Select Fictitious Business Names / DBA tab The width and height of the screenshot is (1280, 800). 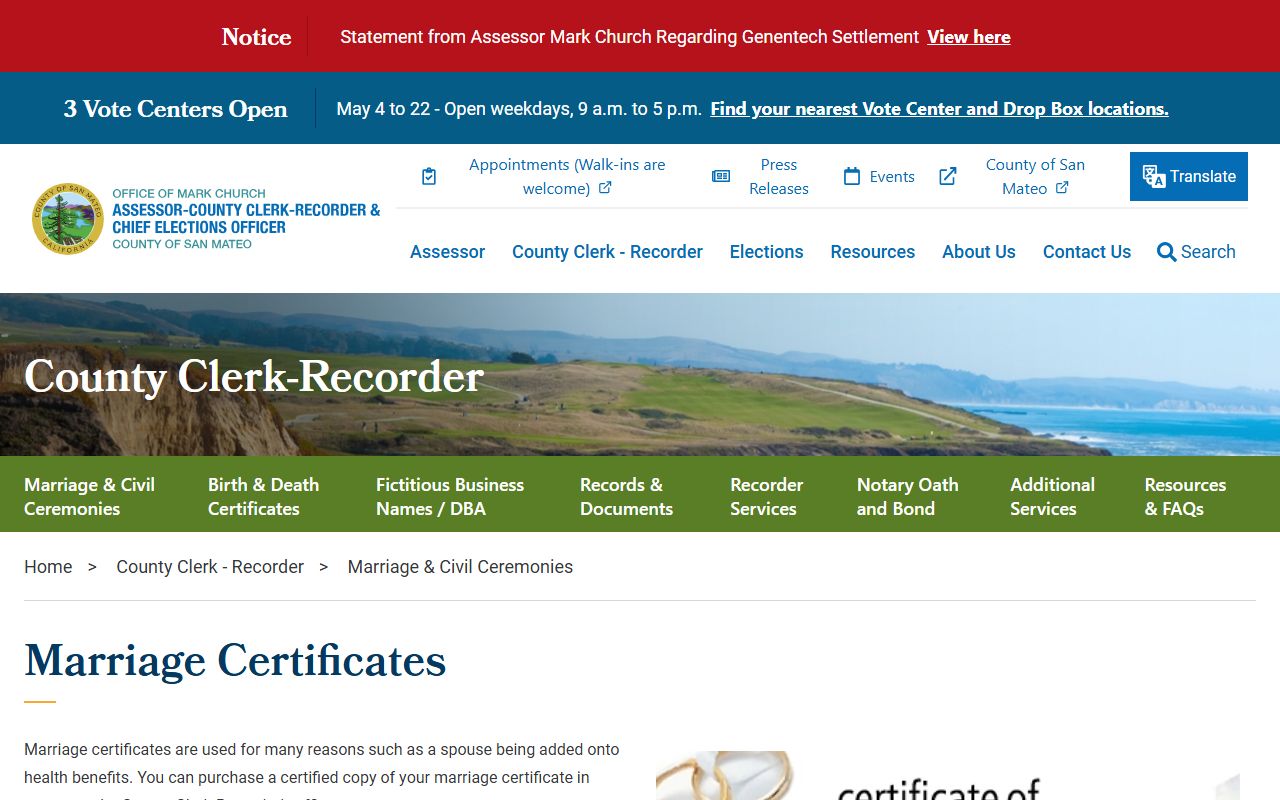[450, 496]
